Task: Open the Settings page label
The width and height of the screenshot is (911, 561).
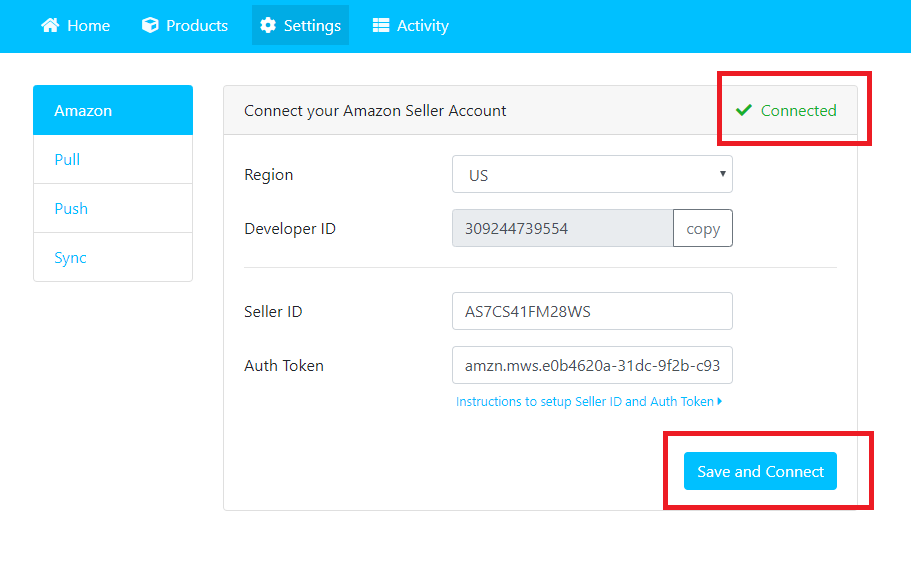Action: 312,26
